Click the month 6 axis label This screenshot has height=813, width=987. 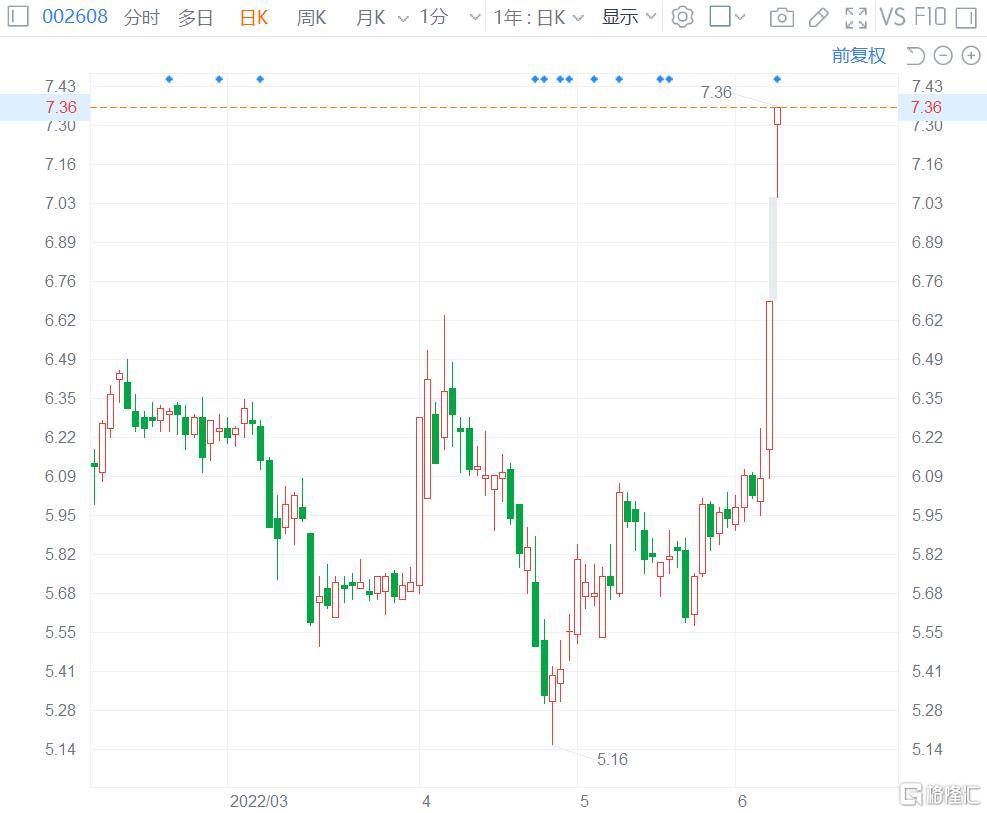tap(742, 801)
